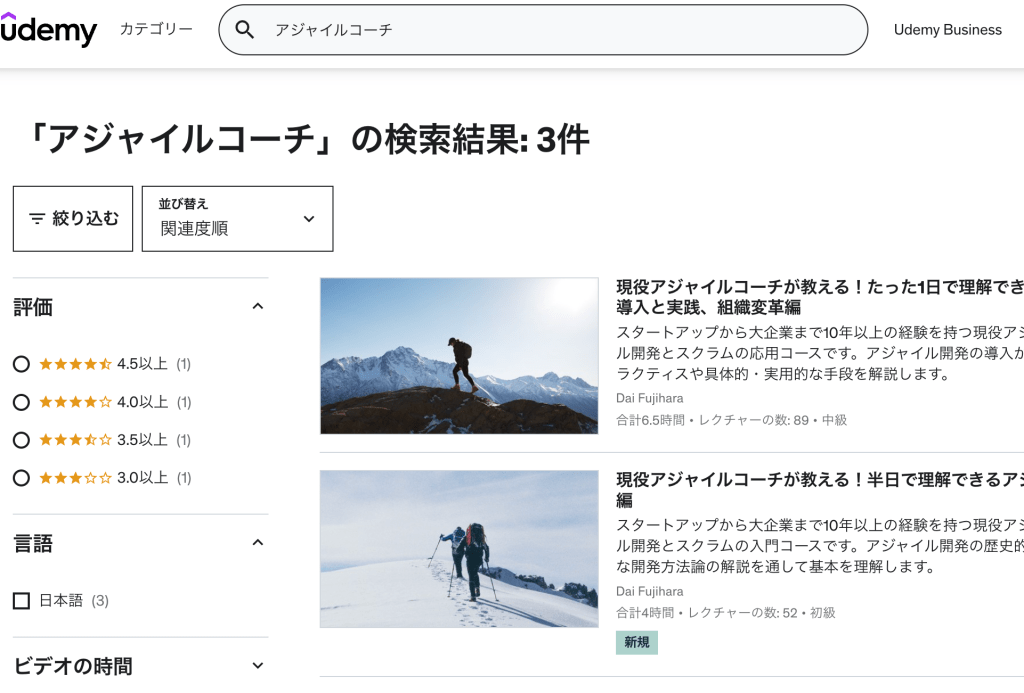The image size is (1024, 693).
Task: Collapse the 評価 rating section
Action: point(257,306)
